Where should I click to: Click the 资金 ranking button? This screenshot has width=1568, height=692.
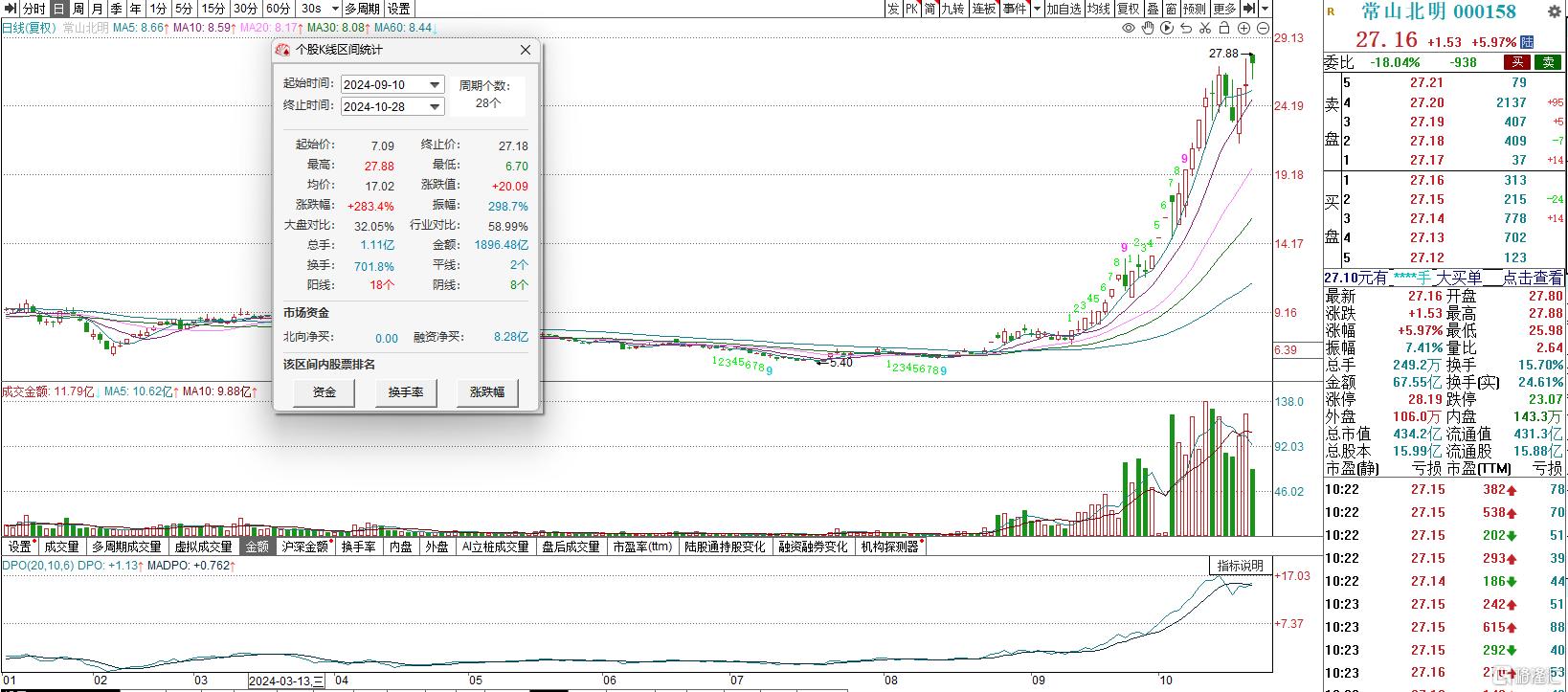[x=325, y=392]
